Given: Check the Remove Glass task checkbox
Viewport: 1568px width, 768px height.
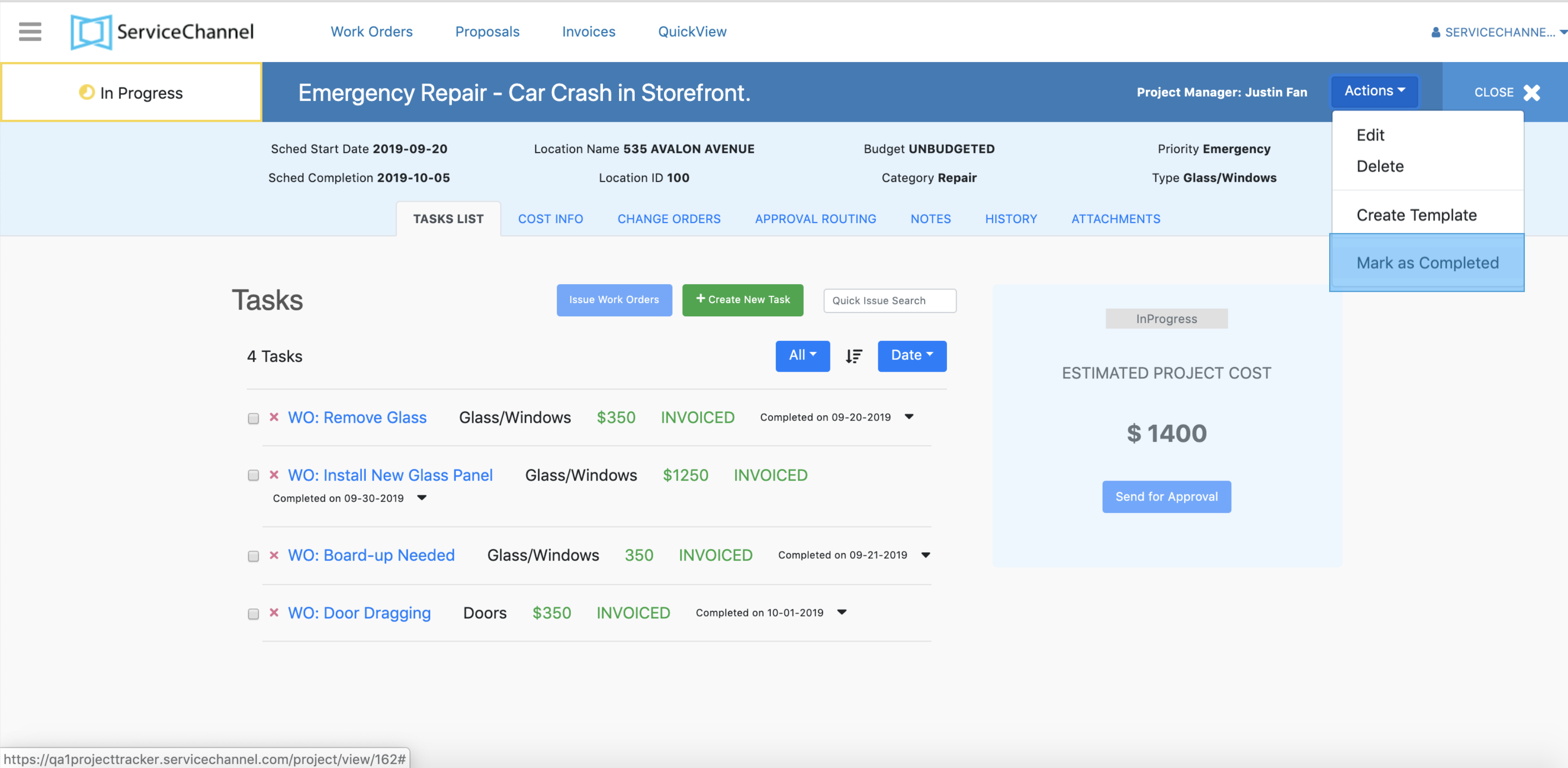Looking at the screenshot, I should [x=253, y=419].
